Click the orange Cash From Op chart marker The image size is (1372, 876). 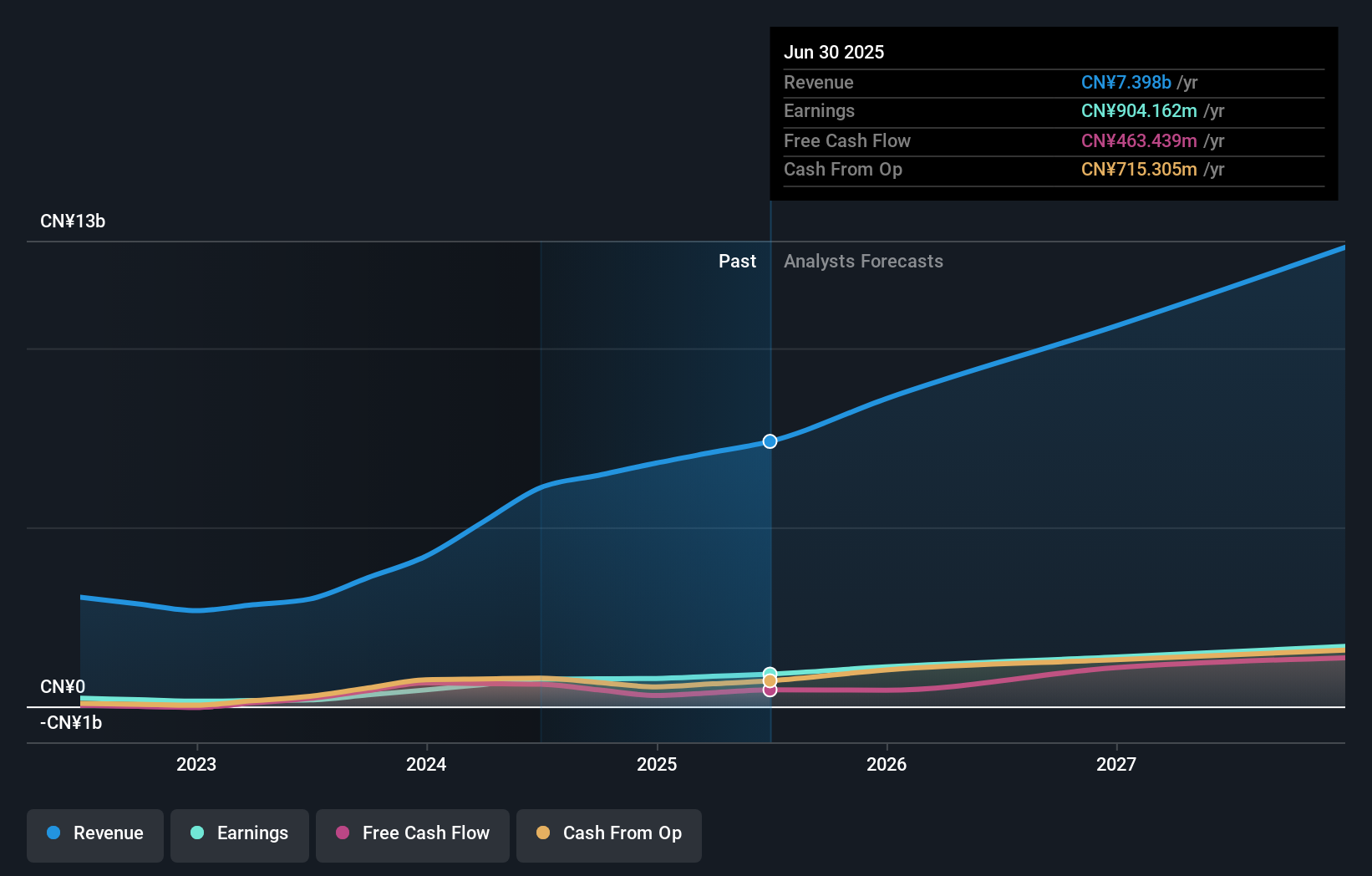click(x=770, y=680)
